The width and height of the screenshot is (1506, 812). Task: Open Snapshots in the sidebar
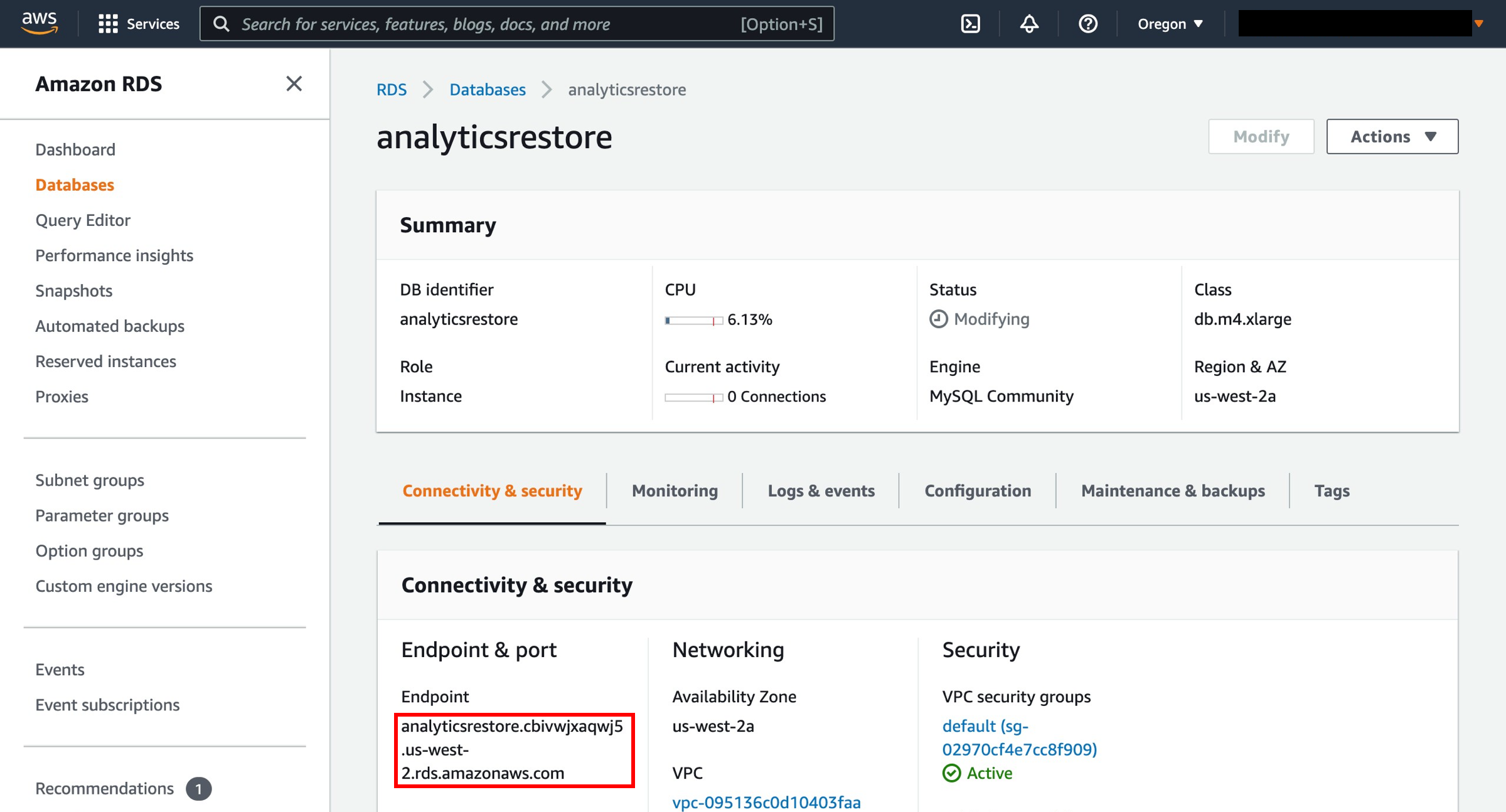click(x=73, y=291)
